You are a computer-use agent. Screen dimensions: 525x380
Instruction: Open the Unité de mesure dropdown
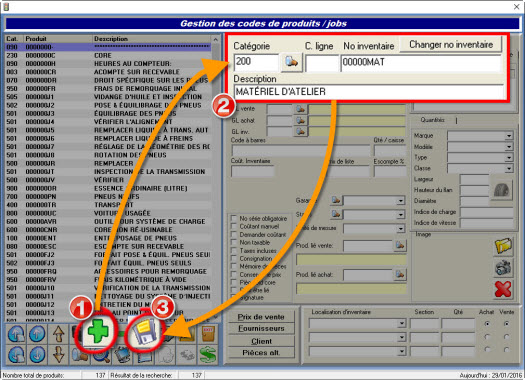400,229
